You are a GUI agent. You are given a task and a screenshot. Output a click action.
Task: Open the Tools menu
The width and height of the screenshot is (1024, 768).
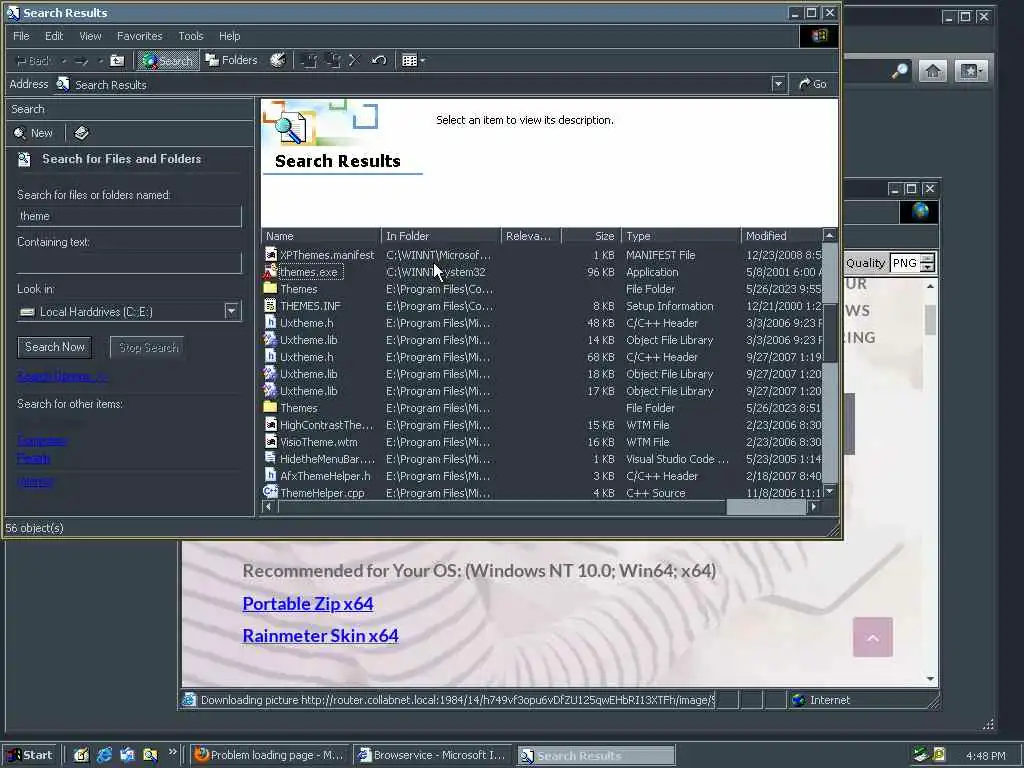(x=191, y=36)
